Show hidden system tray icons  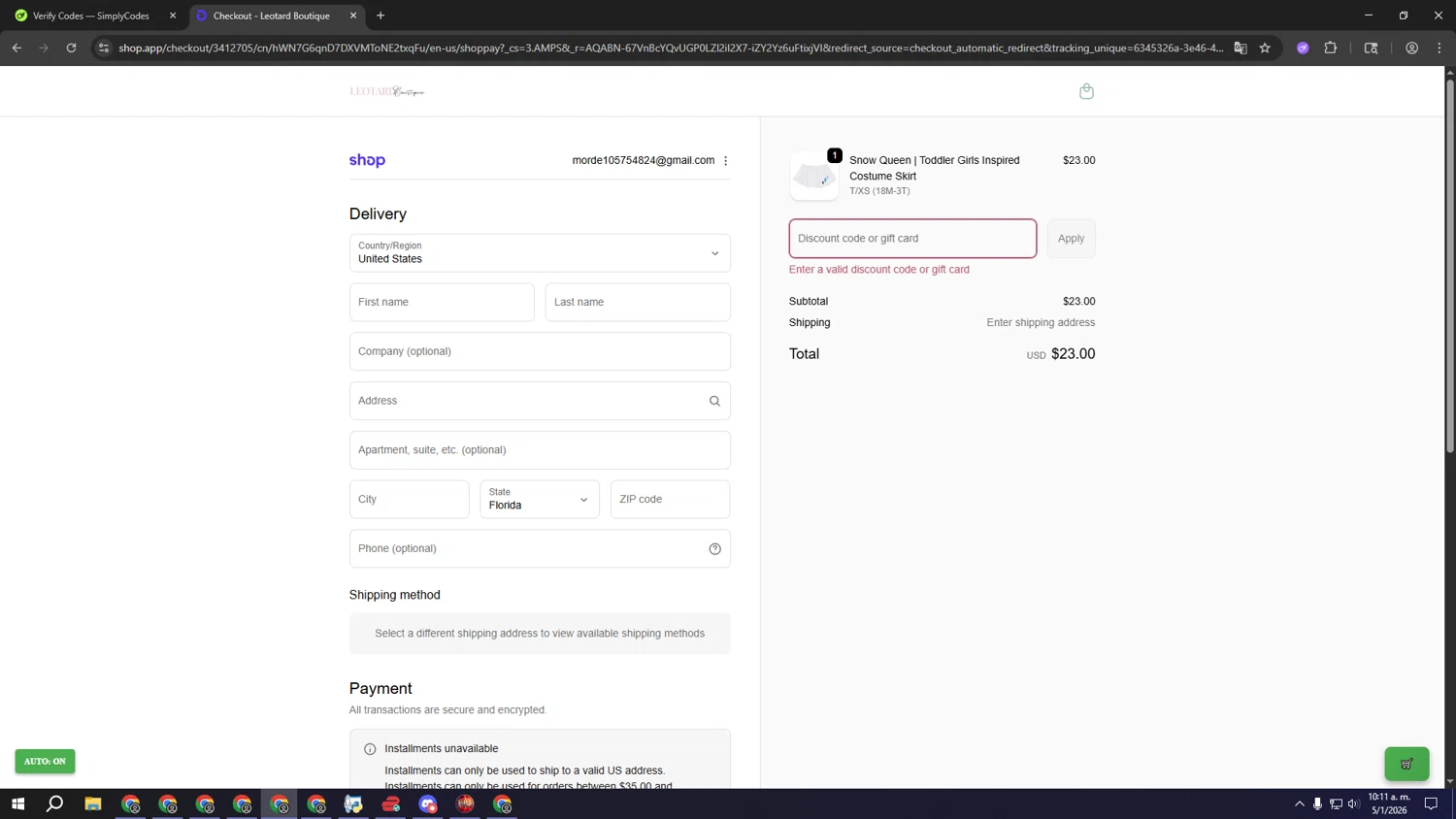coord(1300,803)
